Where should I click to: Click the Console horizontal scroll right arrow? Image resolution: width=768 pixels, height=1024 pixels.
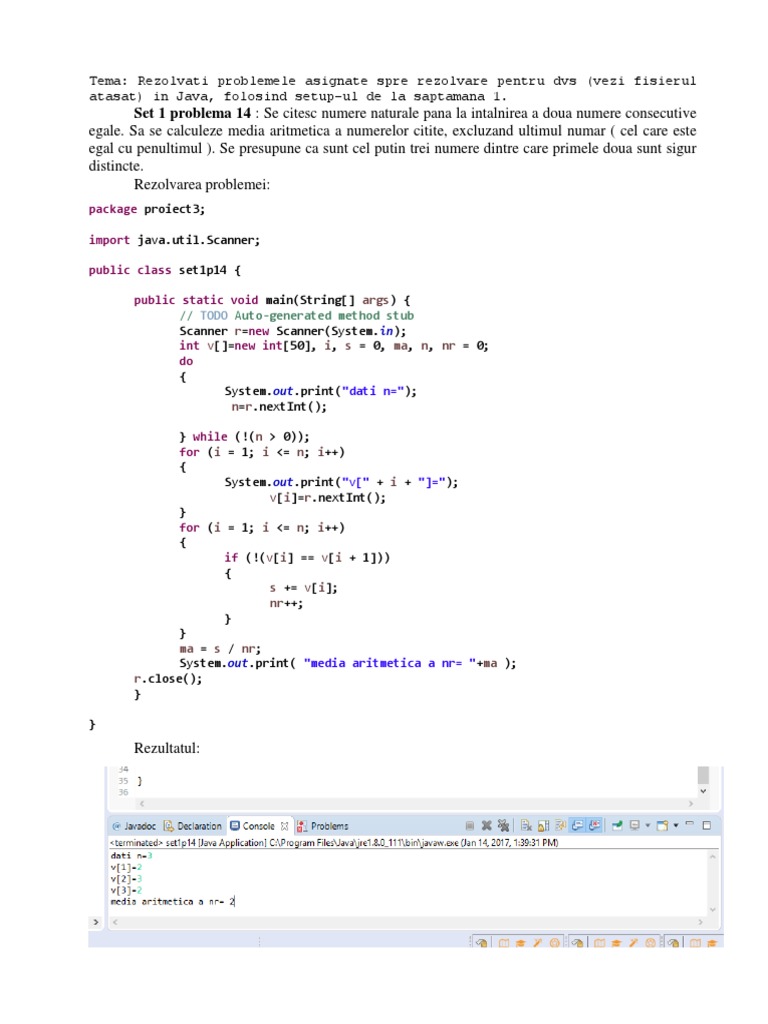click(700, 922)
